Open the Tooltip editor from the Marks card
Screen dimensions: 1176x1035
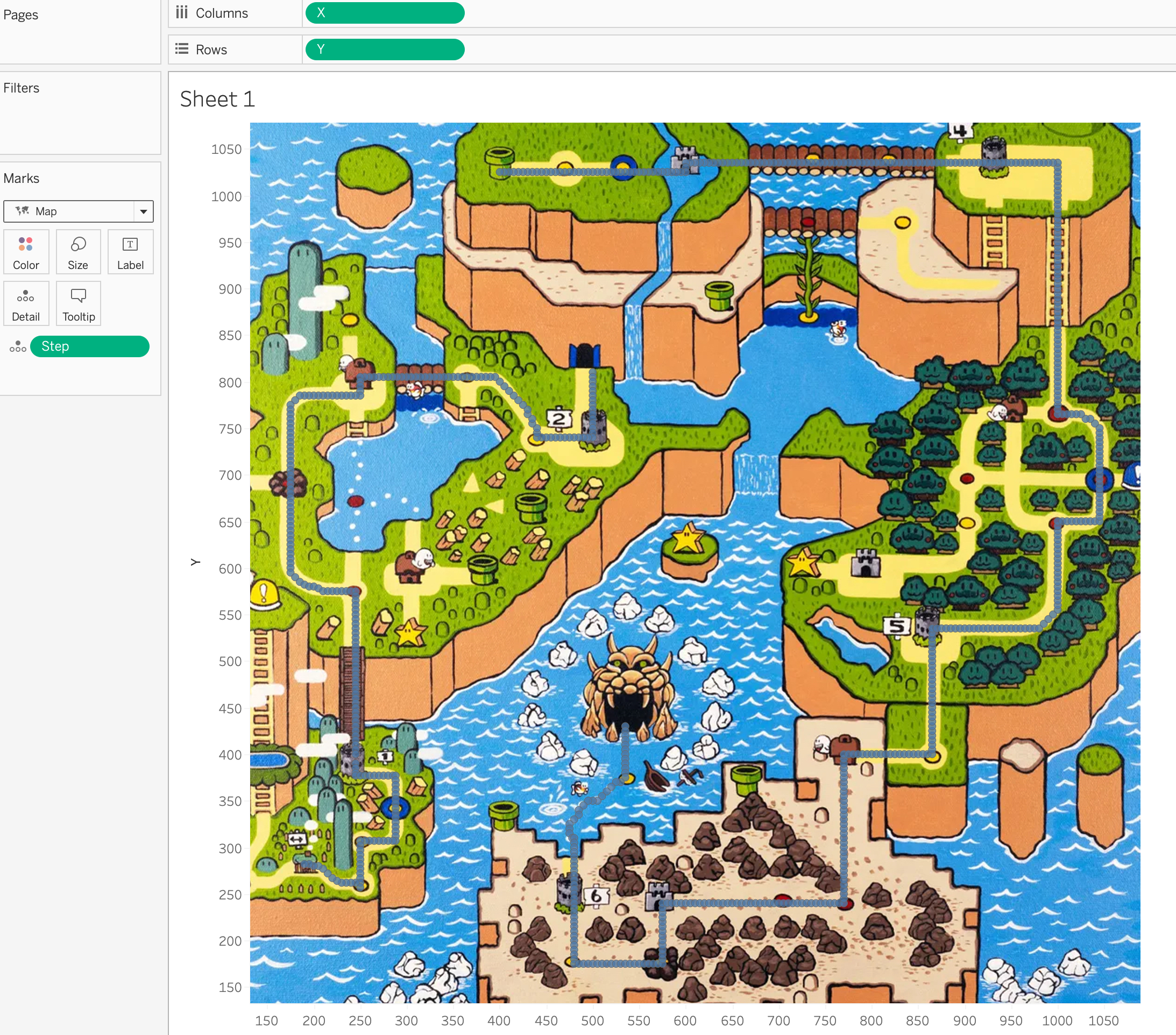coord(78,303)
